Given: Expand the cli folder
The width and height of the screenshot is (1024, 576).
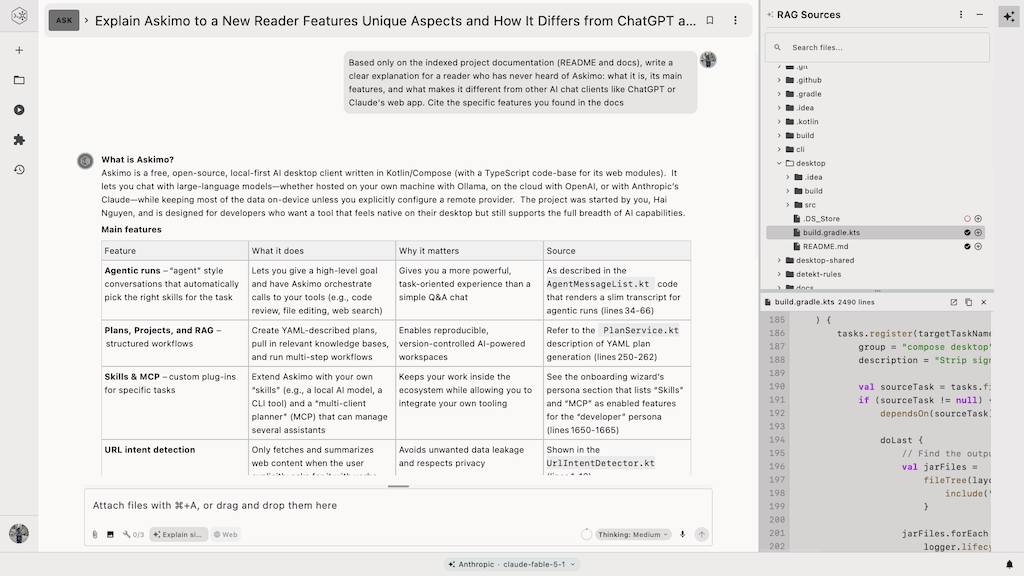Looking at the screenshot, I should click(x=779, y=150).
